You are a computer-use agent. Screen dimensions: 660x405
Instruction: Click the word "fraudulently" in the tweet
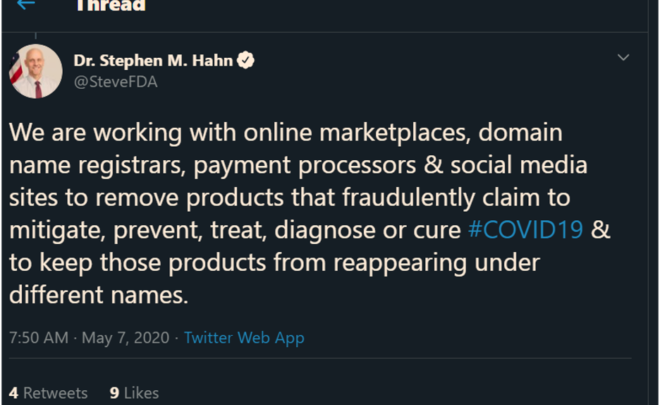(381, 198)
